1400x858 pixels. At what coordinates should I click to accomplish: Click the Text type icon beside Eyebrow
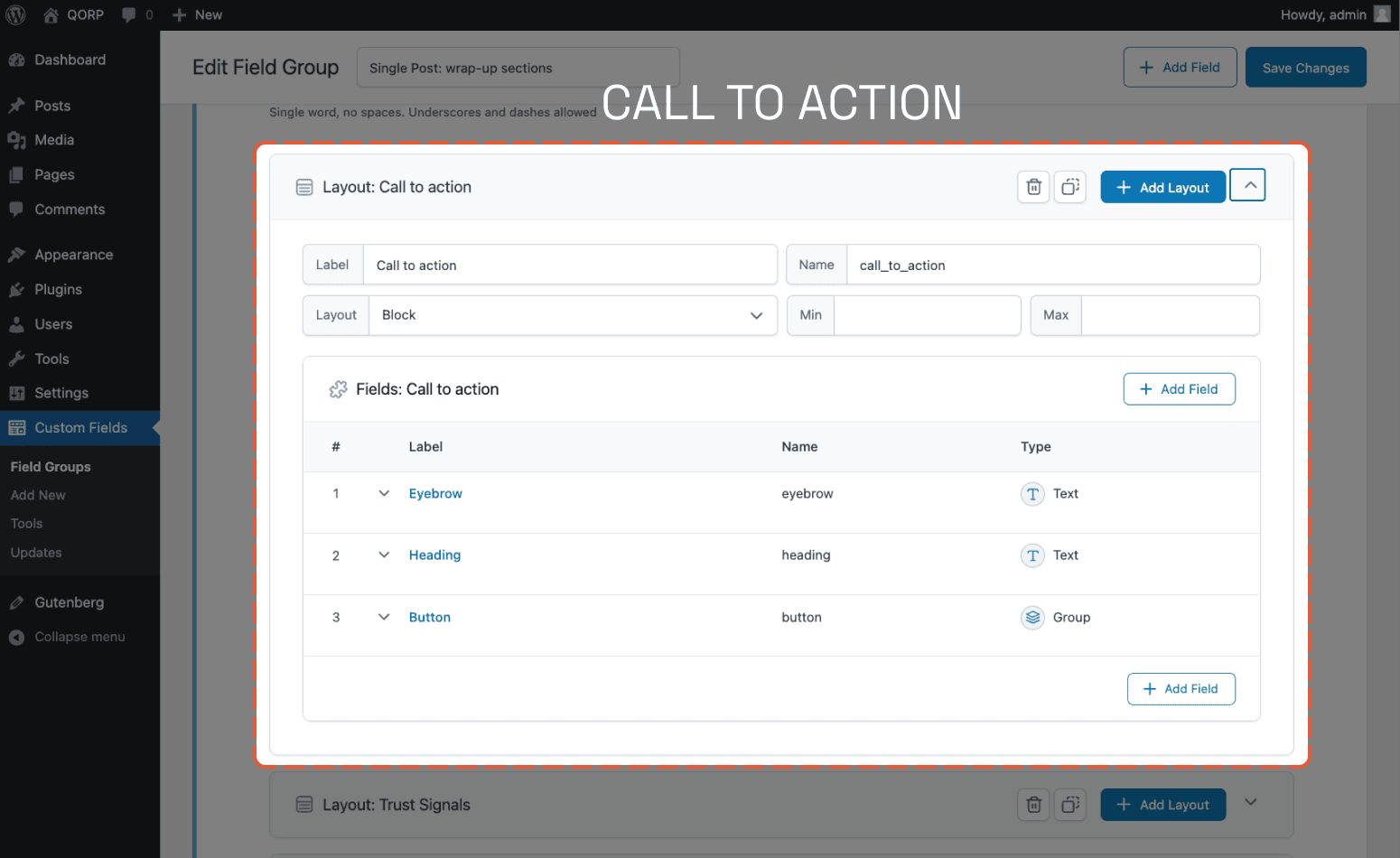[1032, 494]
